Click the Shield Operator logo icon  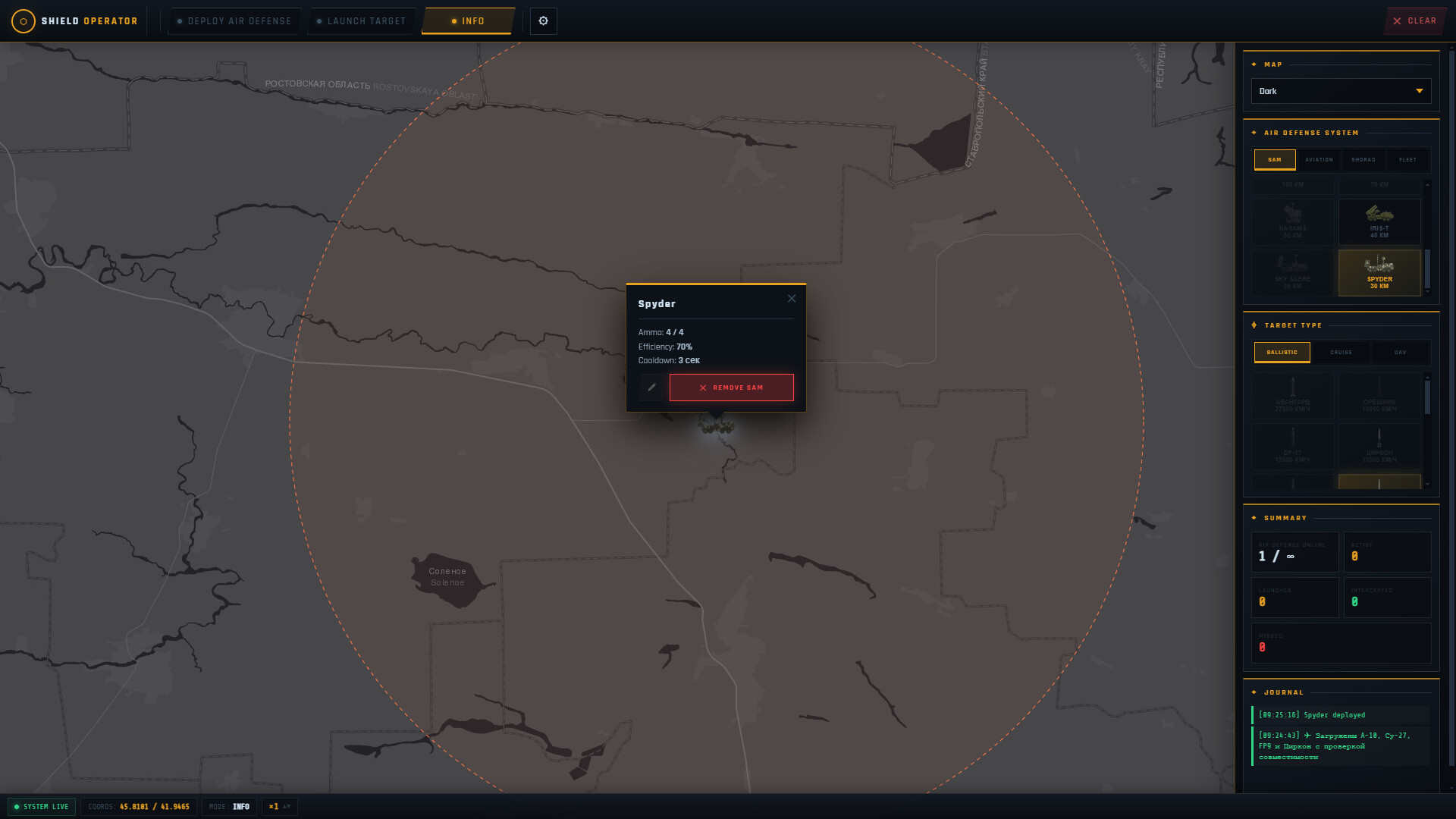click(x=24, y=21)
